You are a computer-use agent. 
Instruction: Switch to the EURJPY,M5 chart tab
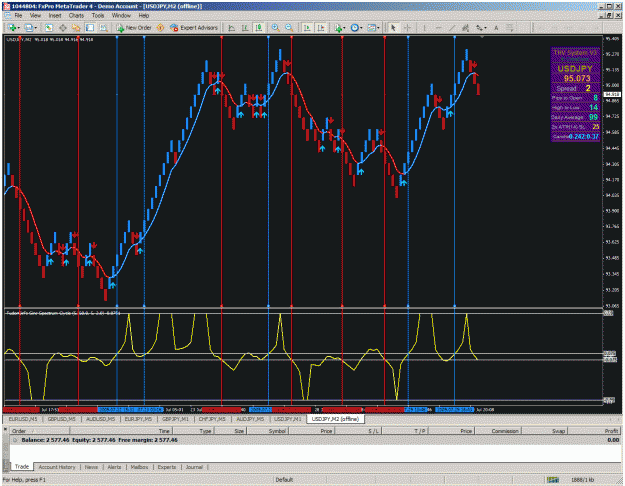click(x=138, y=419)
